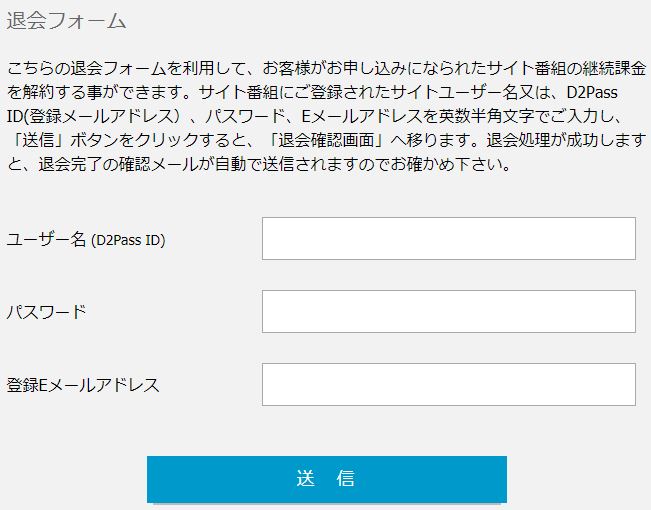Click the 退会フォーム page heading
This screenshot has width=651, height=510.
(x=66, y=20)
